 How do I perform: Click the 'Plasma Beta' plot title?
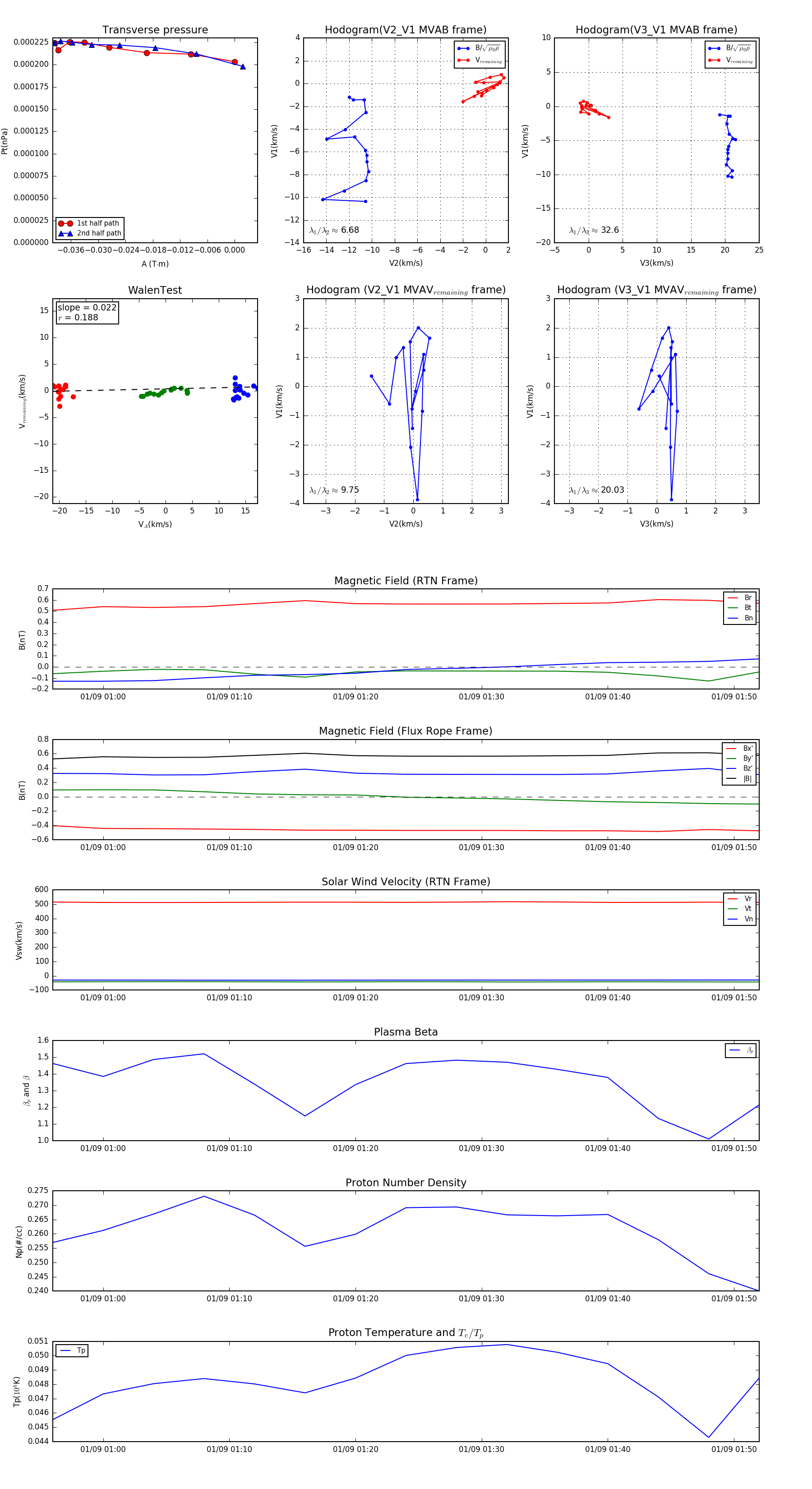[406, 1032]
